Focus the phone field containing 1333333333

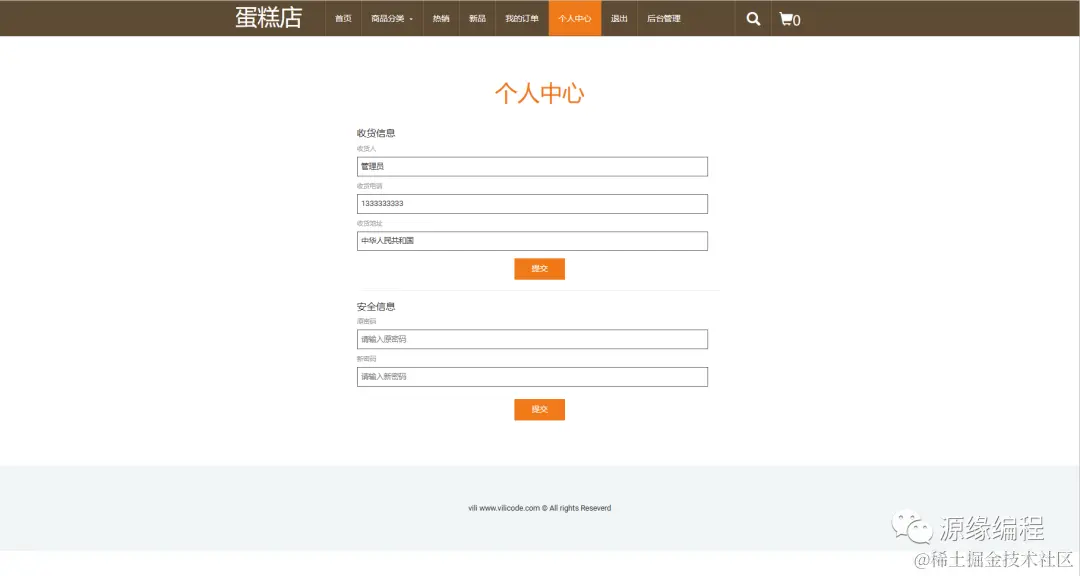point(532,203)
